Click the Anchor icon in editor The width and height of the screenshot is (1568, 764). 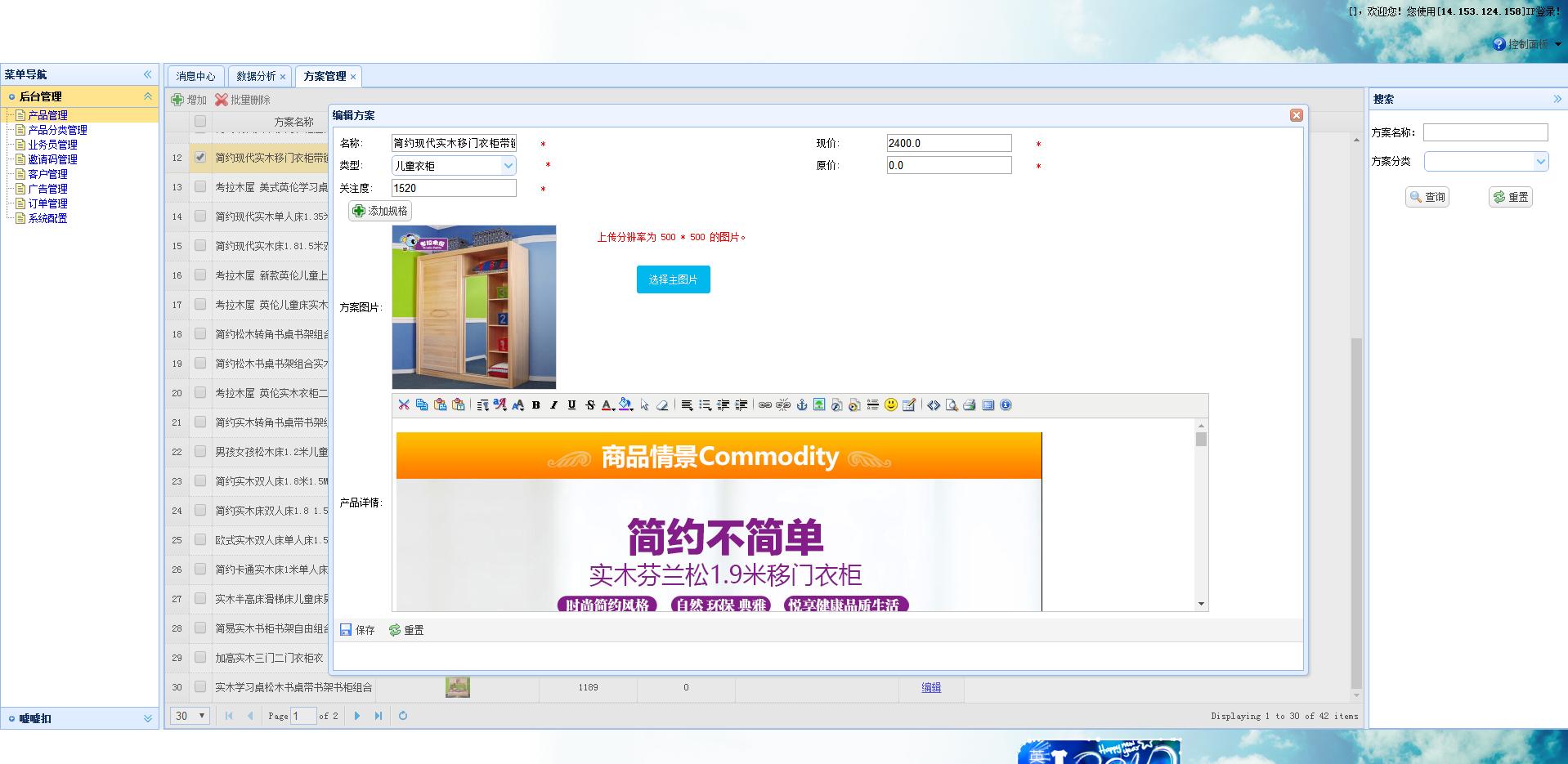(801, 404)
